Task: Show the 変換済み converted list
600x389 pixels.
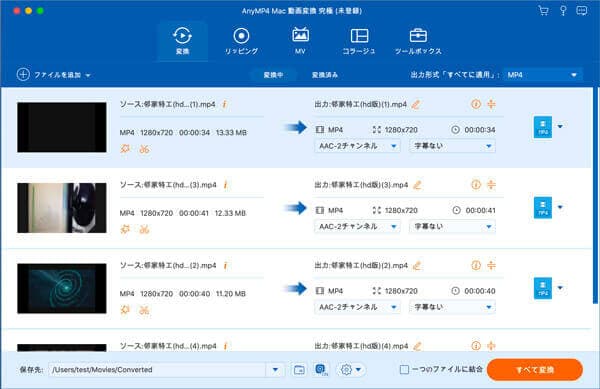Action: (324, 75)
